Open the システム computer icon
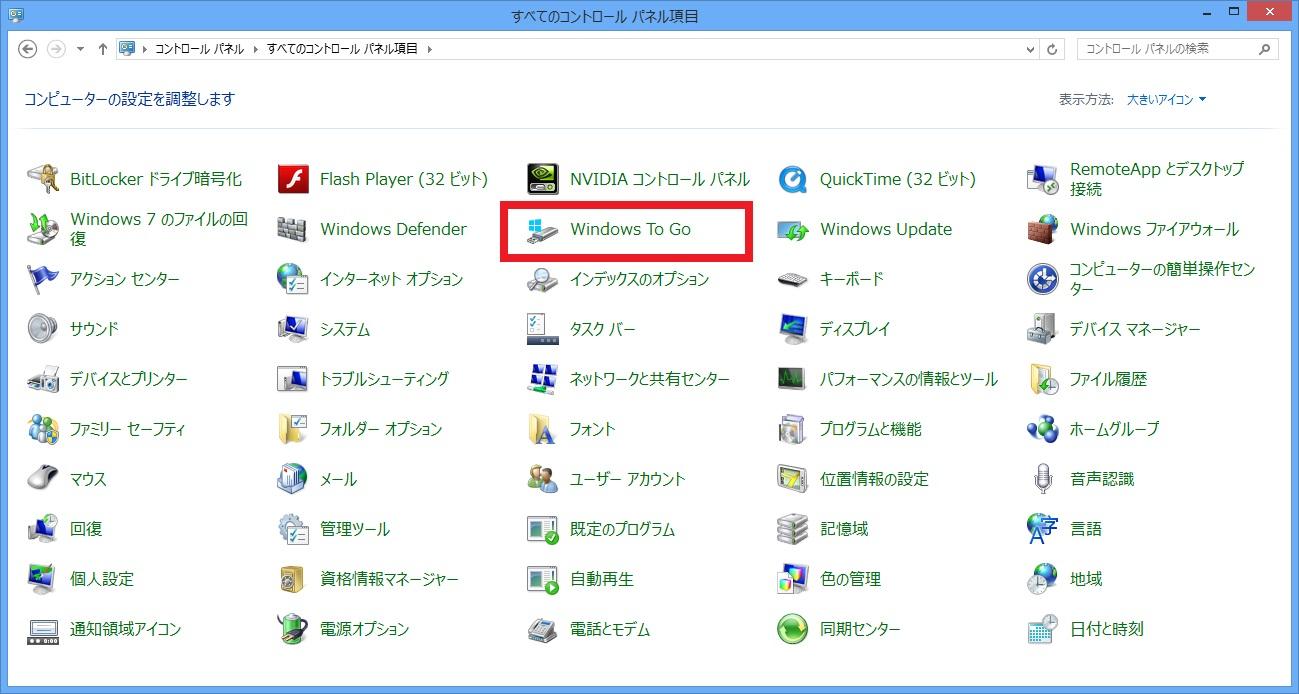1299x694 pixels. (292, 329)
